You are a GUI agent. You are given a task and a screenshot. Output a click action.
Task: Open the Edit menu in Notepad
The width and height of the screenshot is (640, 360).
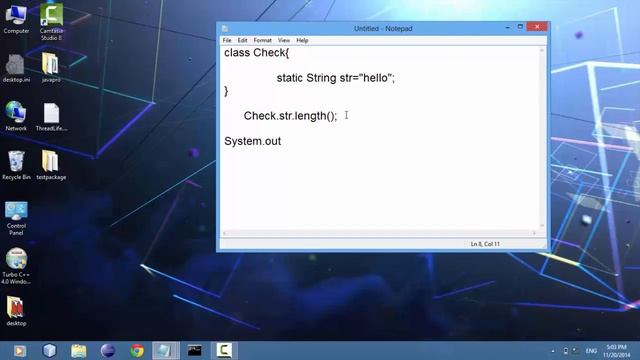click(242, 40)
